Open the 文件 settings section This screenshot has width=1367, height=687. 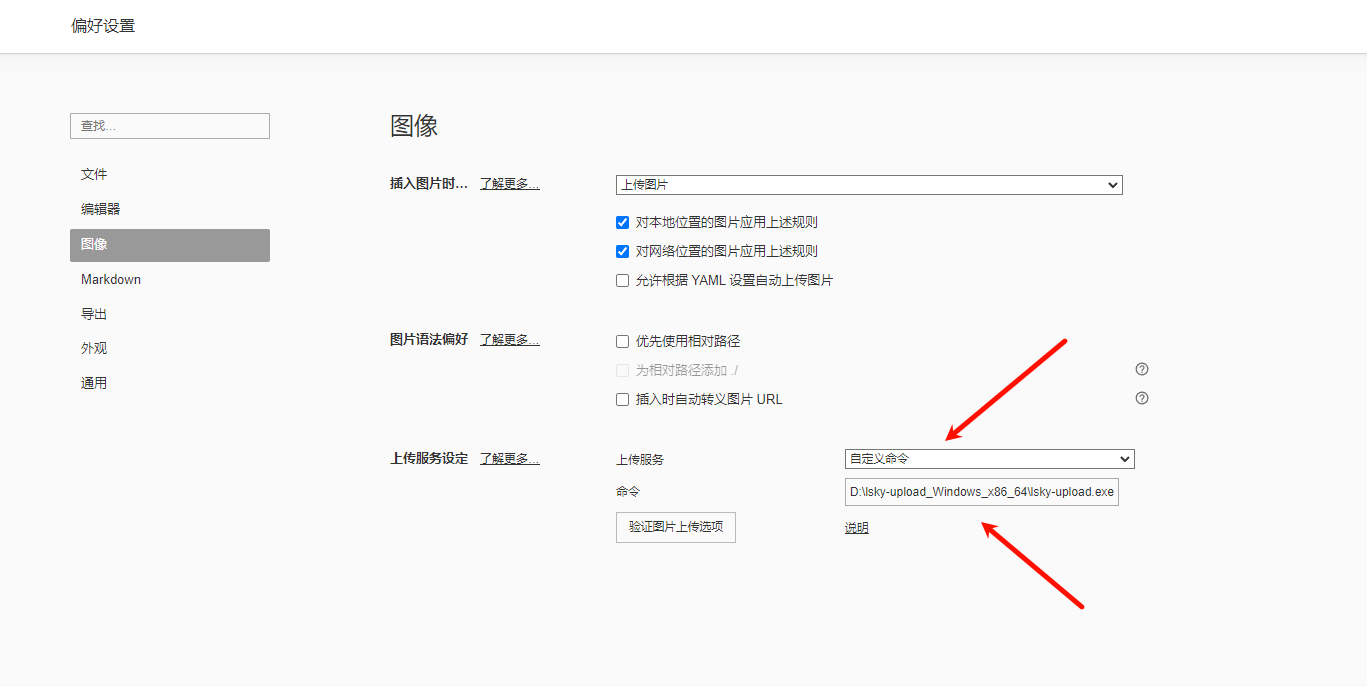point(94,174)
